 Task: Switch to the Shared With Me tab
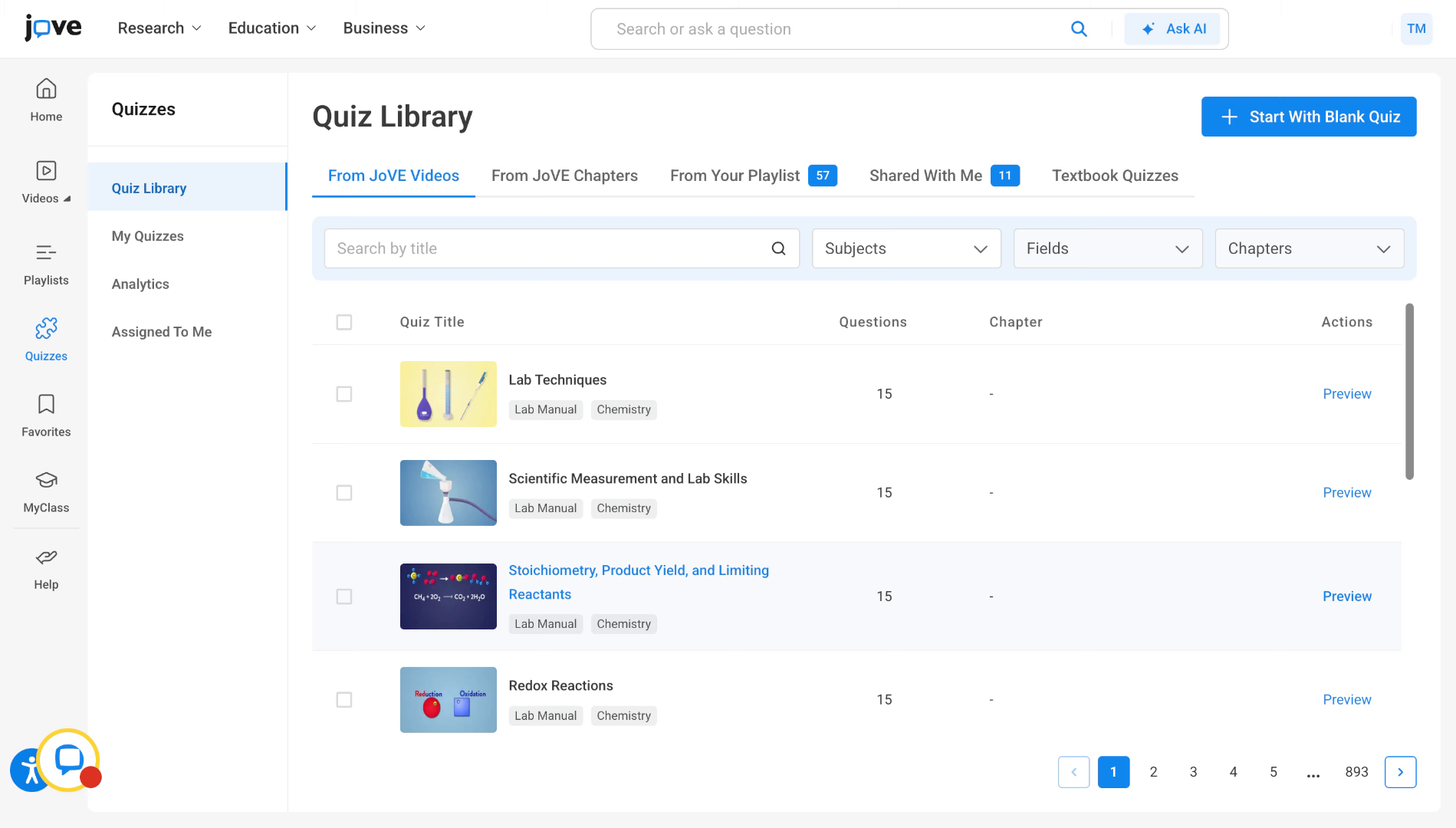pyautogui.click(x=925, y=176)
